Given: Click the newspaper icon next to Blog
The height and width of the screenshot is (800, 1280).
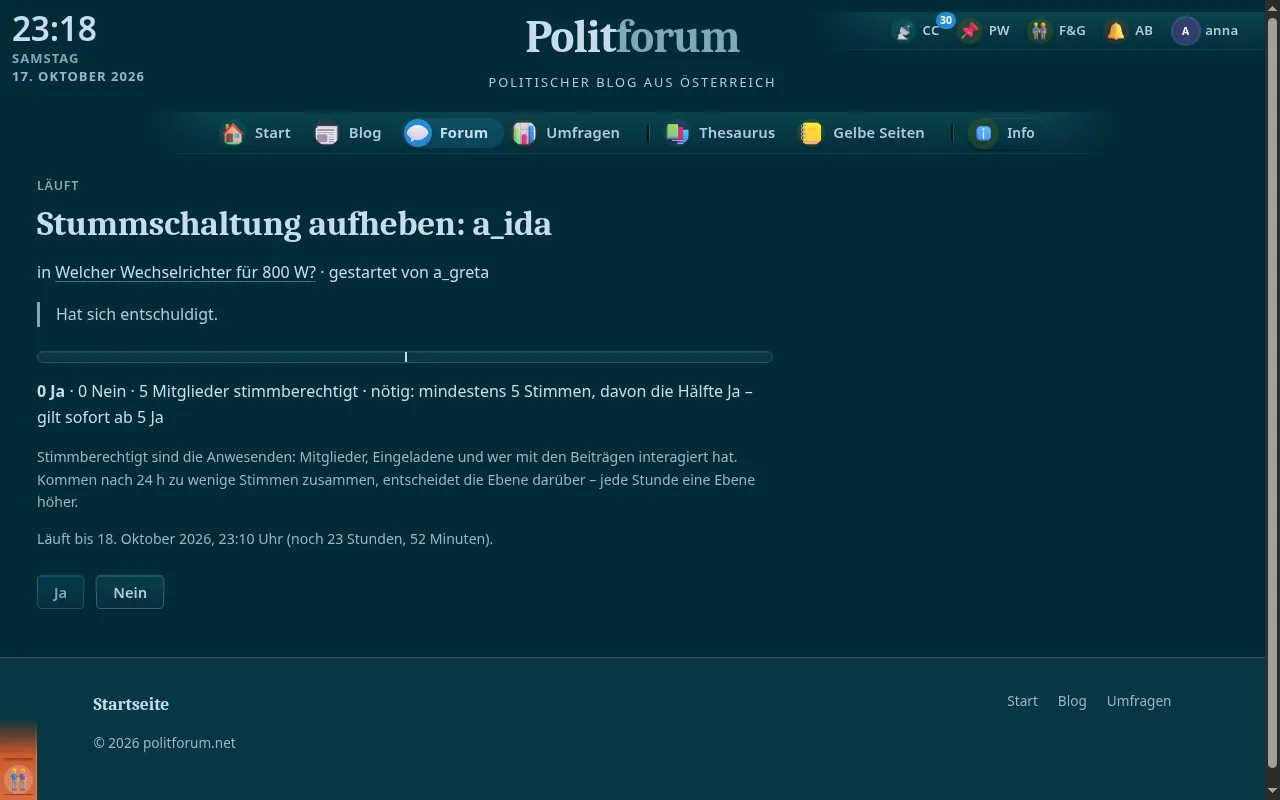Looking at the screenshot, I should tap(327, 133).
